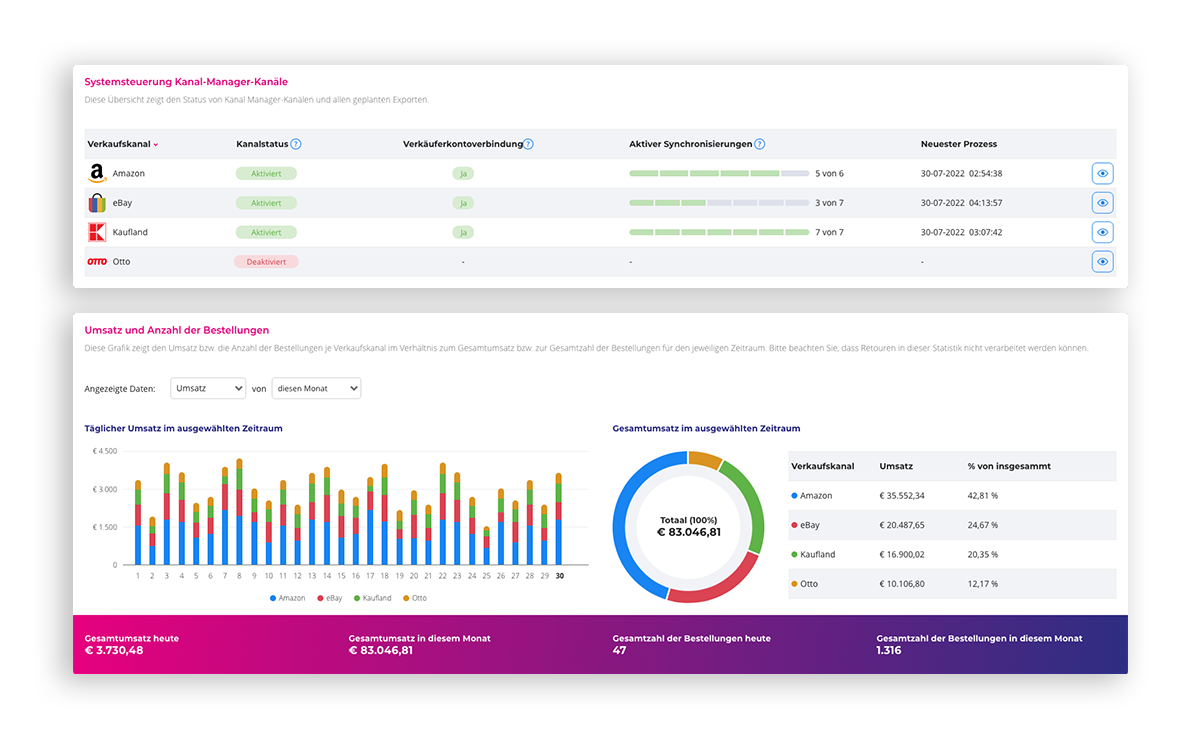Click eBay sync progress bar
The width and height of the screenshot is (1200, 750).
[719, 203]
